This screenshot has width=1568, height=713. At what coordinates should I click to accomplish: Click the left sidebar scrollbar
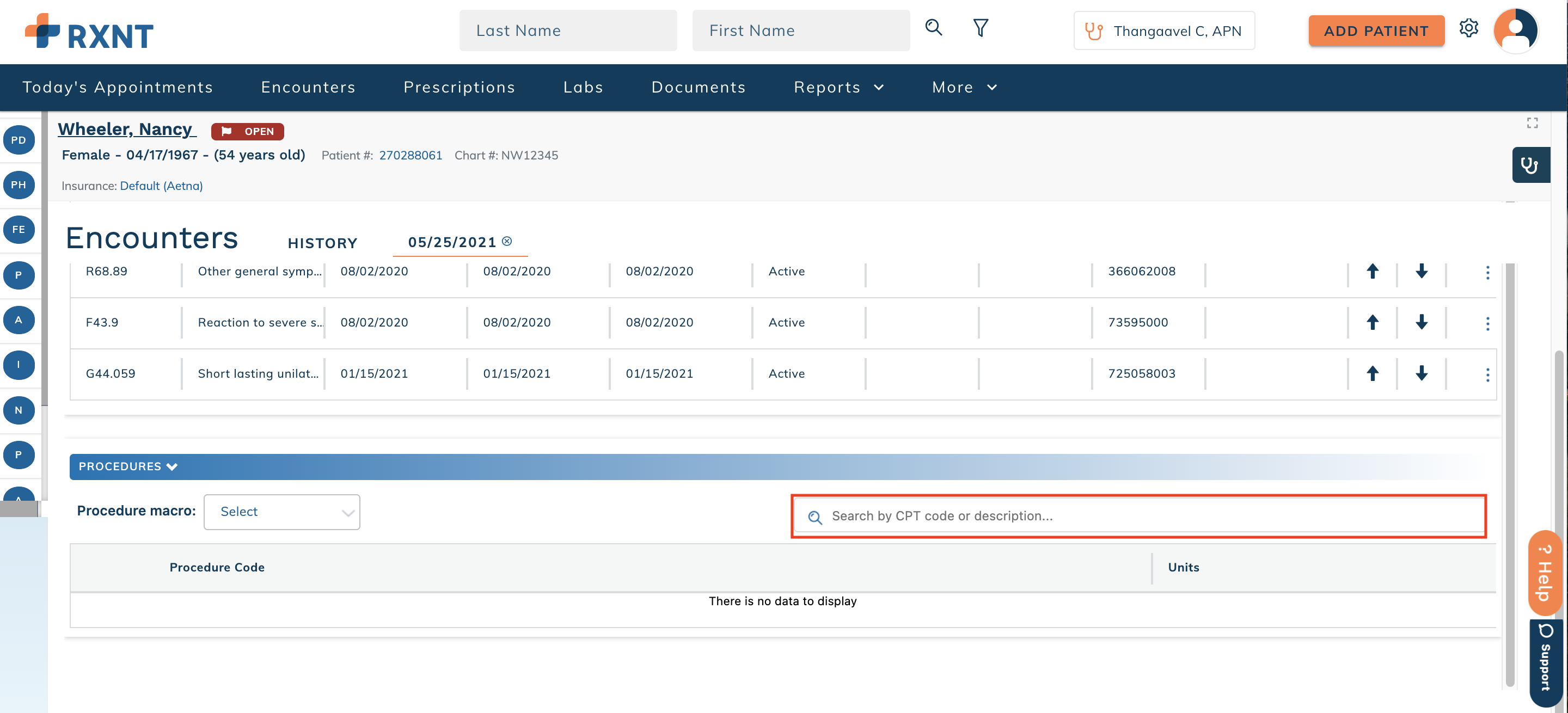[45, 259]
